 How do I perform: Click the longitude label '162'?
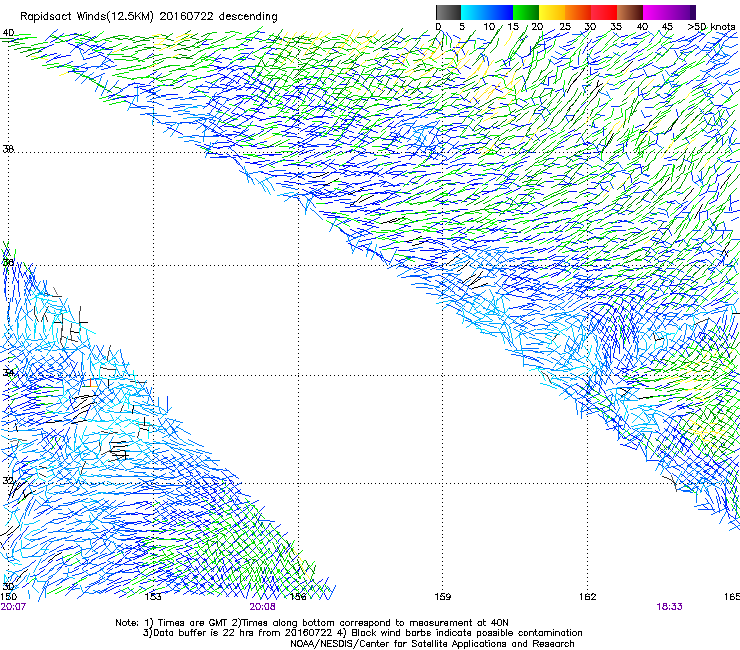pyautogui.click(x=588, y=597)
